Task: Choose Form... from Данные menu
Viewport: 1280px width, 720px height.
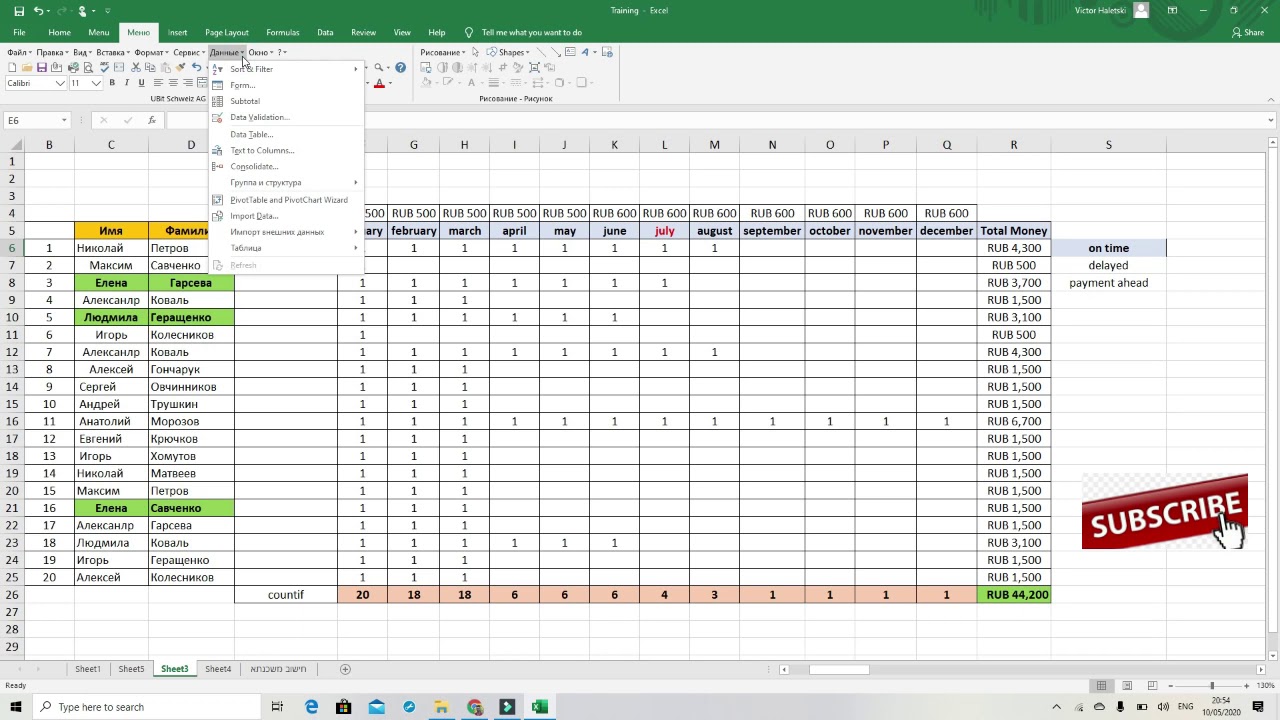Action: tap(286, 85)
